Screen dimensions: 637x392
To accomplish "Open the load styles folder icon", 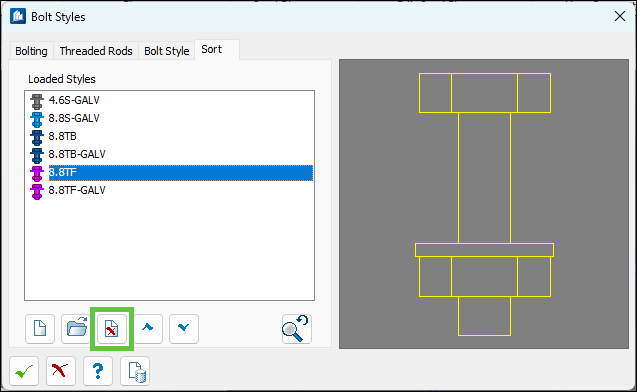I will [x=76, y=329].
